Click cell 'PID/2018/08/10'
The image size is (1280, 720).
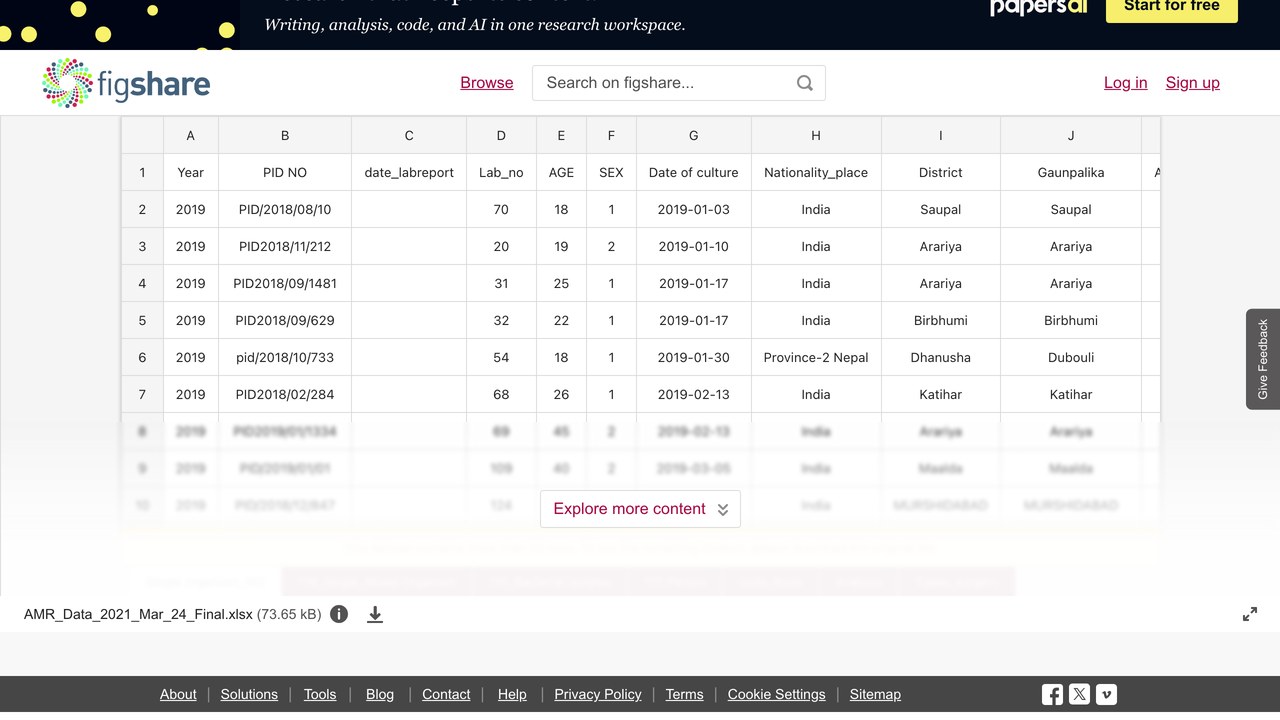tap(285, 210)
